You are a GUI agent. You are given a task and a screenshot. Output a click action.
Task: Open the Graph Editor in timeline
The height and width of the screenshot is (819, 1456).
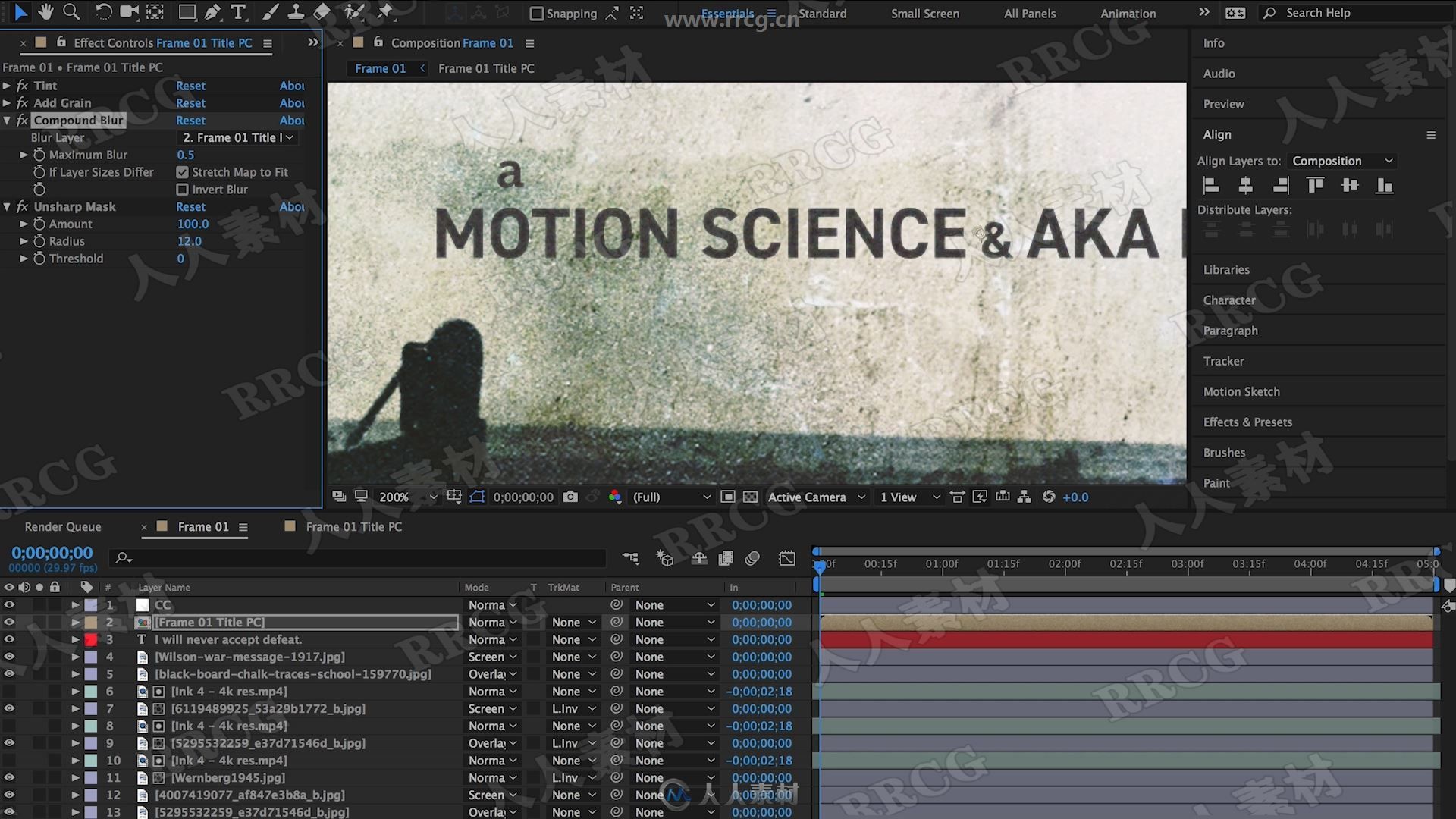(787, 558)
